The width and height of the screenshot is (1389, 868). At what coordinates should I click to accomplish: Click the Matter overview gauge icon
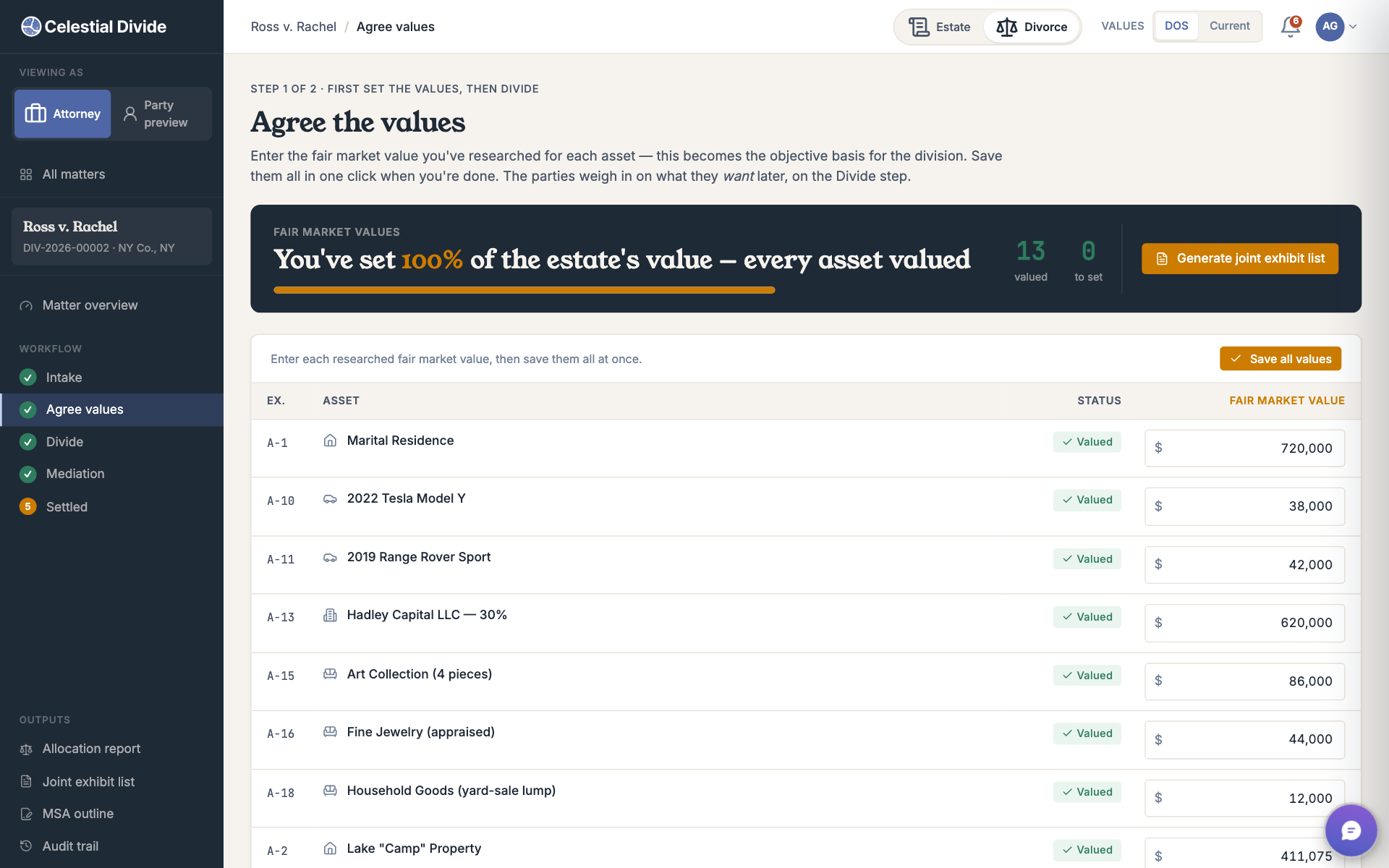(x=26, y=305)
